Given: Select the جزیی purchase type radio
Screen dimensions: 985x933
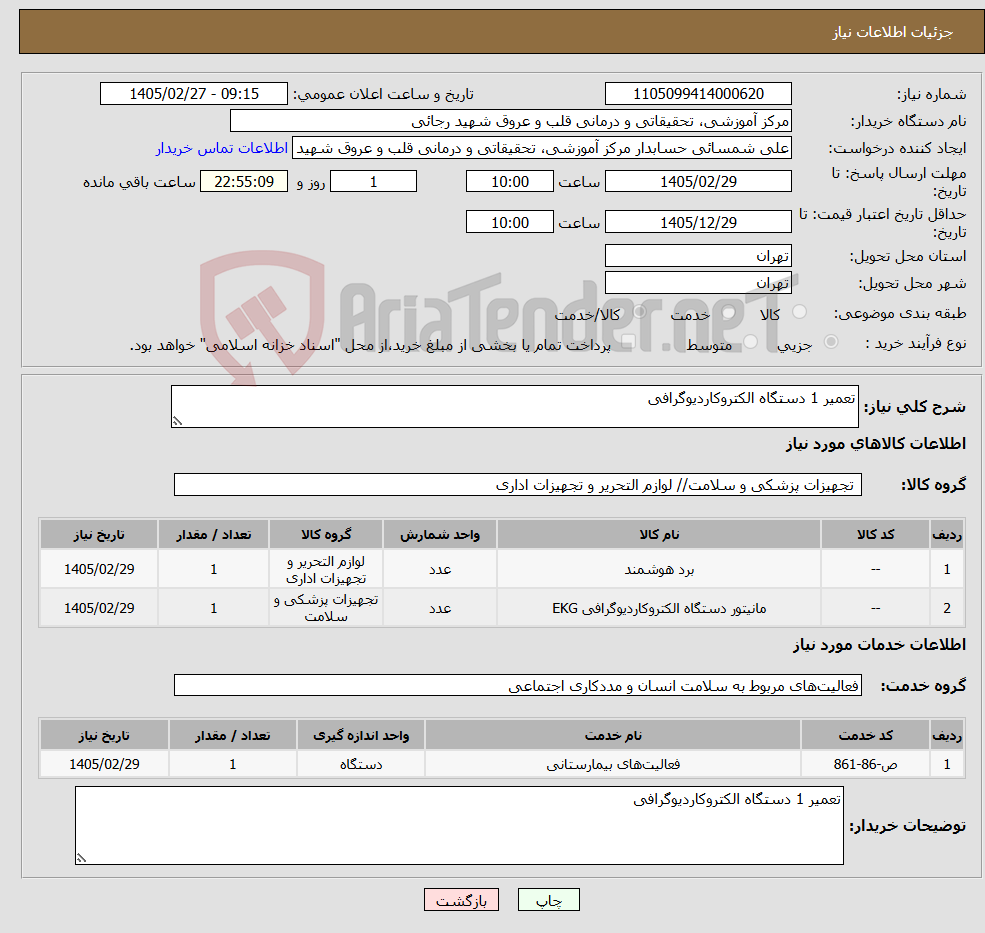Looking at the screenshot, I should (x=830, y=342).
